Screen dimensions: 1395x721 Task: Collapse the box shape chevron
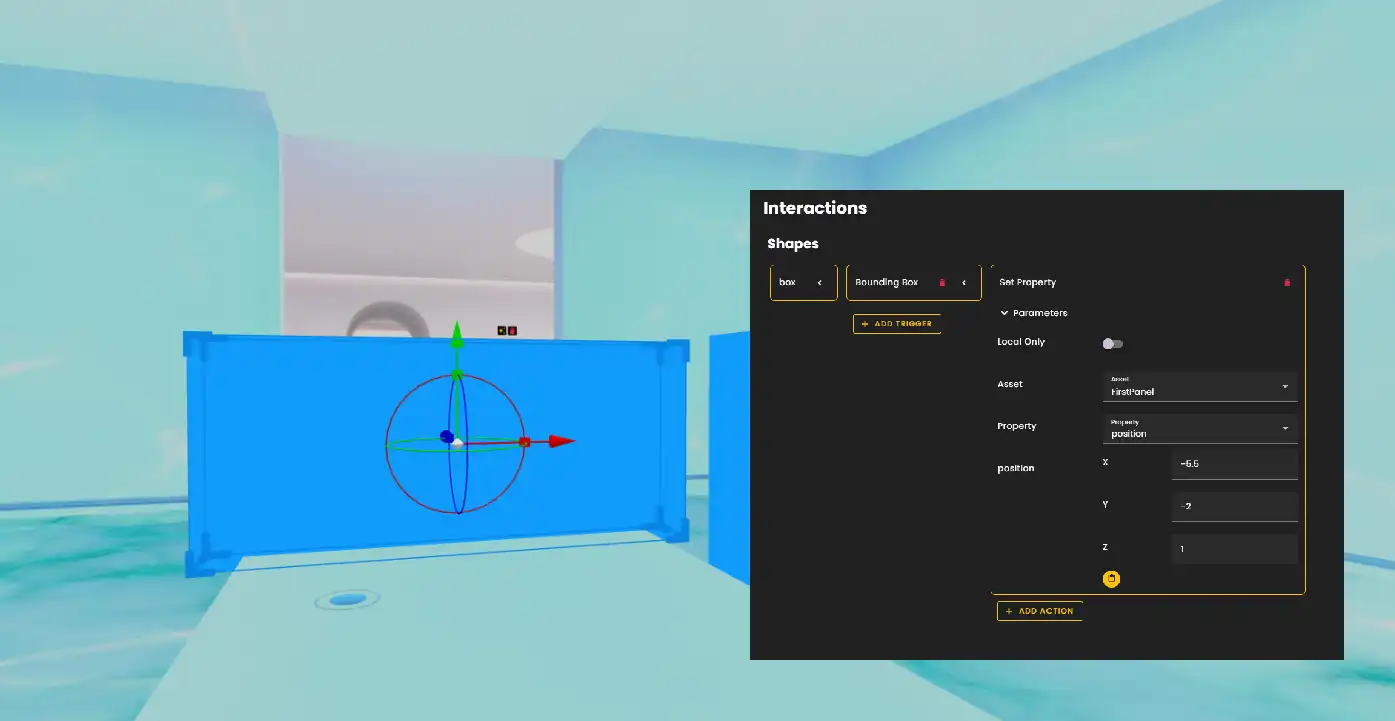(820, 283)
